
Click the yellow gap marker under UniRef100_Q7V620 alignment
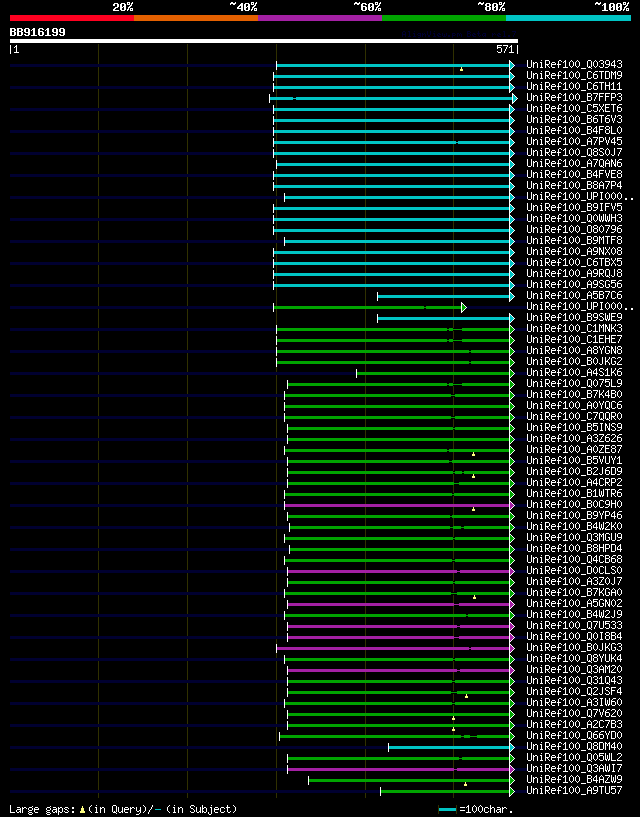click(x=453, y=718)
